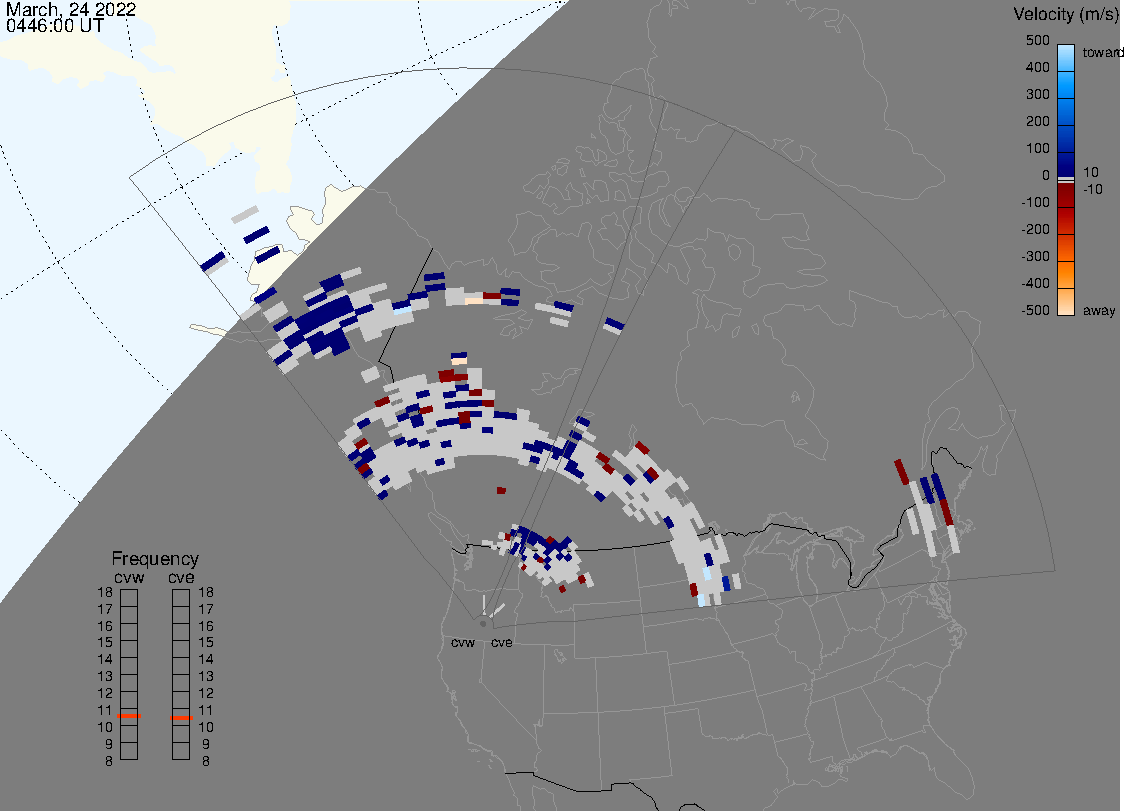Click the 300 tick label on the velocity scale
The width and height of the screenshot is (1124, 811).
(x=1037, y=95)
